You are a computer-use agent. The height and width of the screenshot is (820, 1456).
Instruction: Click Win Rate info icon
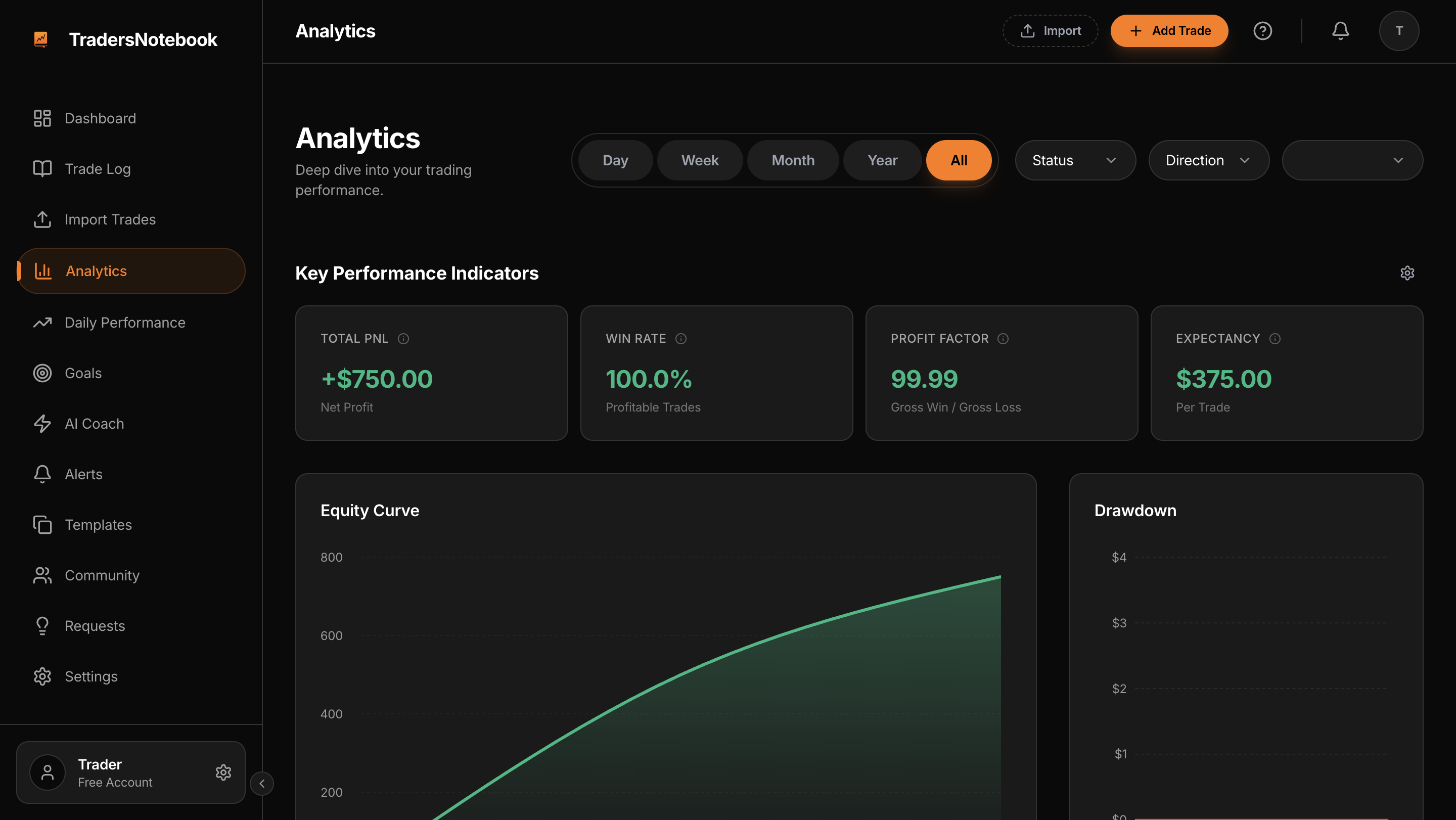680,339
